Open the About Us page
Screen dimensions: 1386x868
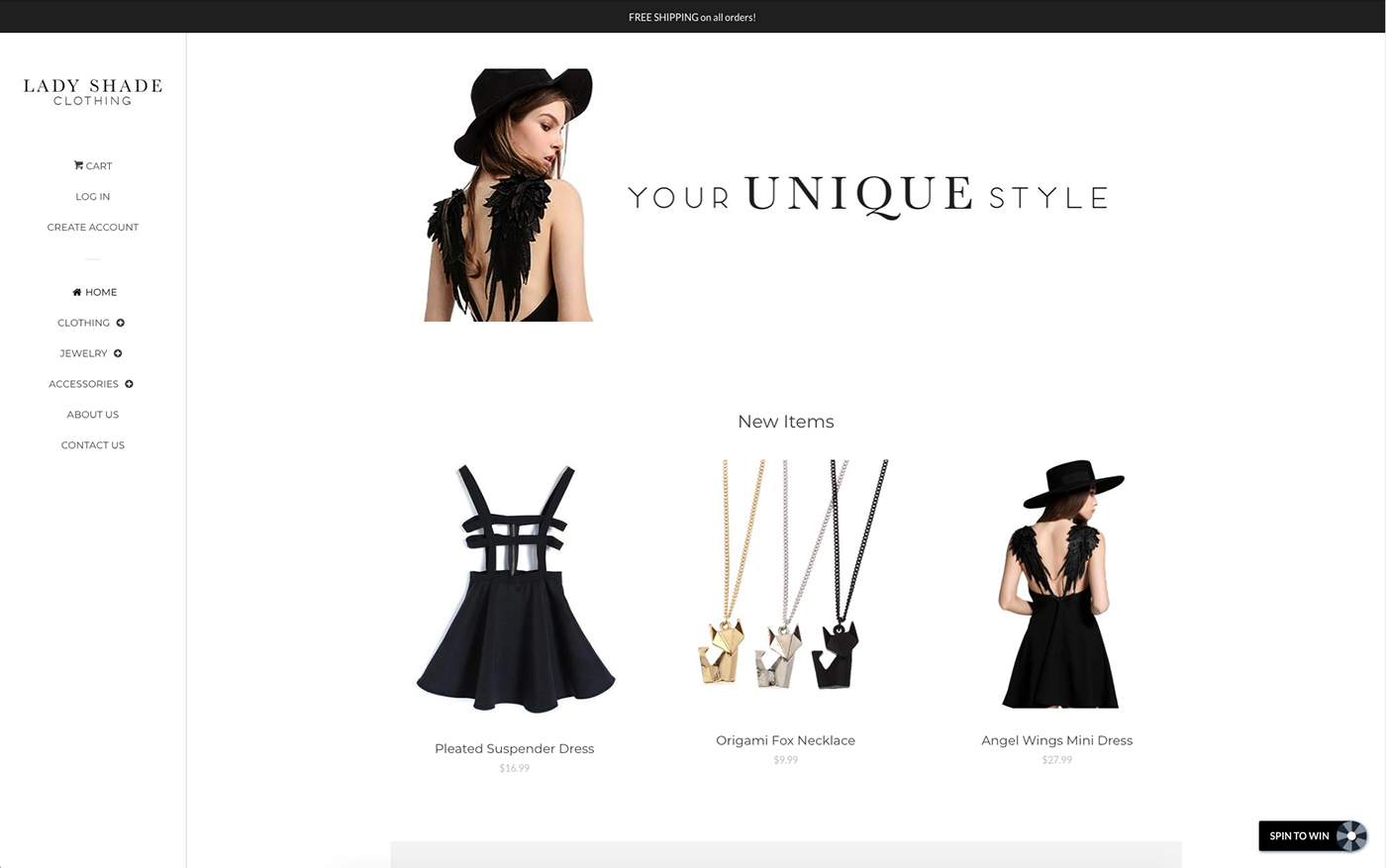click(x=93, y=415)
